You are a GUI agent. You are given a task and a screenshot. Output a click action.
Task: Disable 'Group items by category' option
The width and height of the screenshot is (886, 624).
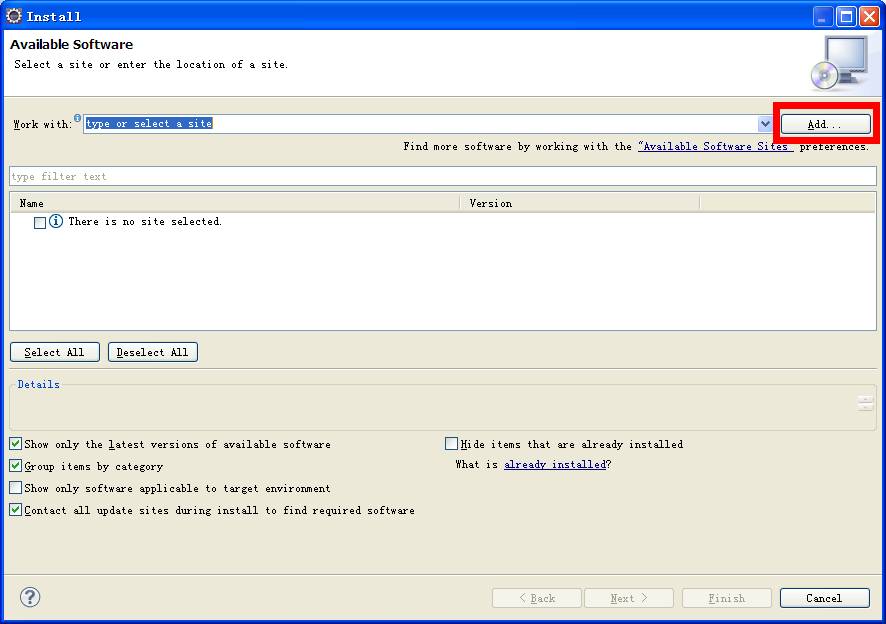[16, 466]
